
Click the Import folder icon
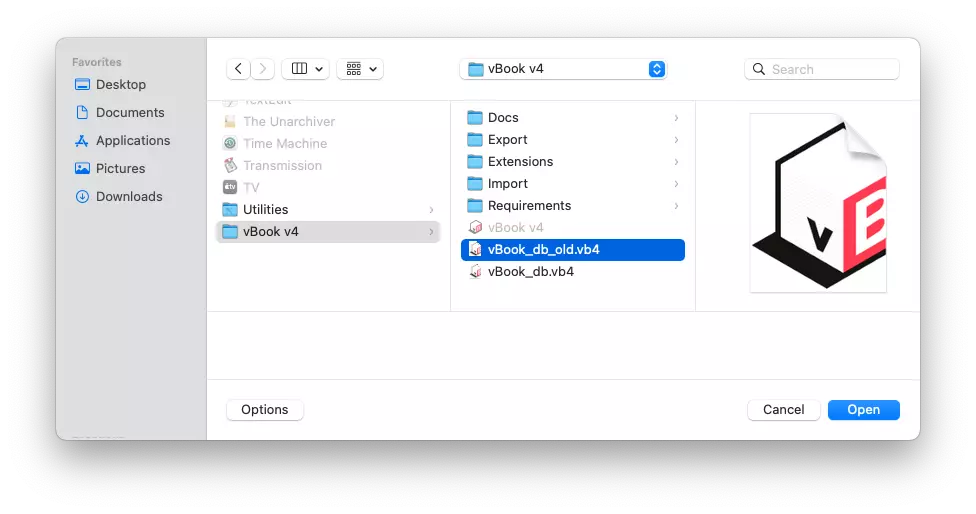475,184
